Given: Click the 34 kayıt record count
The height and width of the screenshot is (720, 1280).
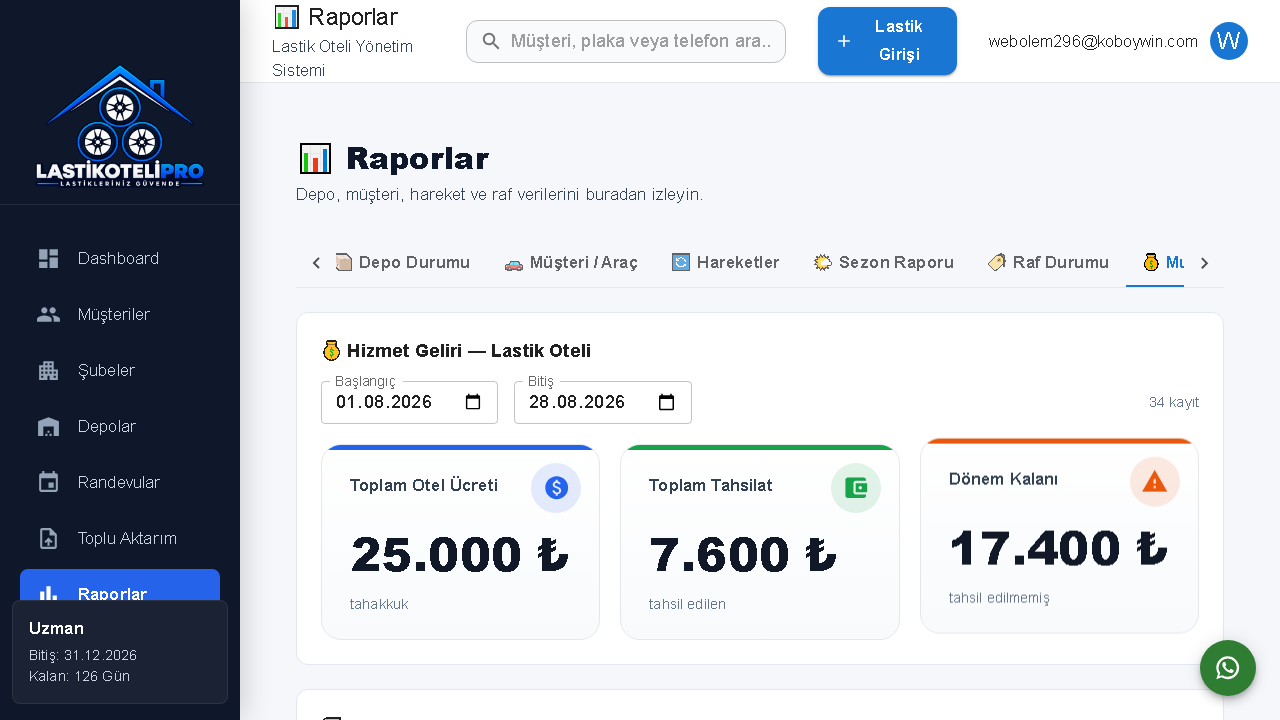Looking at the screenshot, I should 1174,402.
